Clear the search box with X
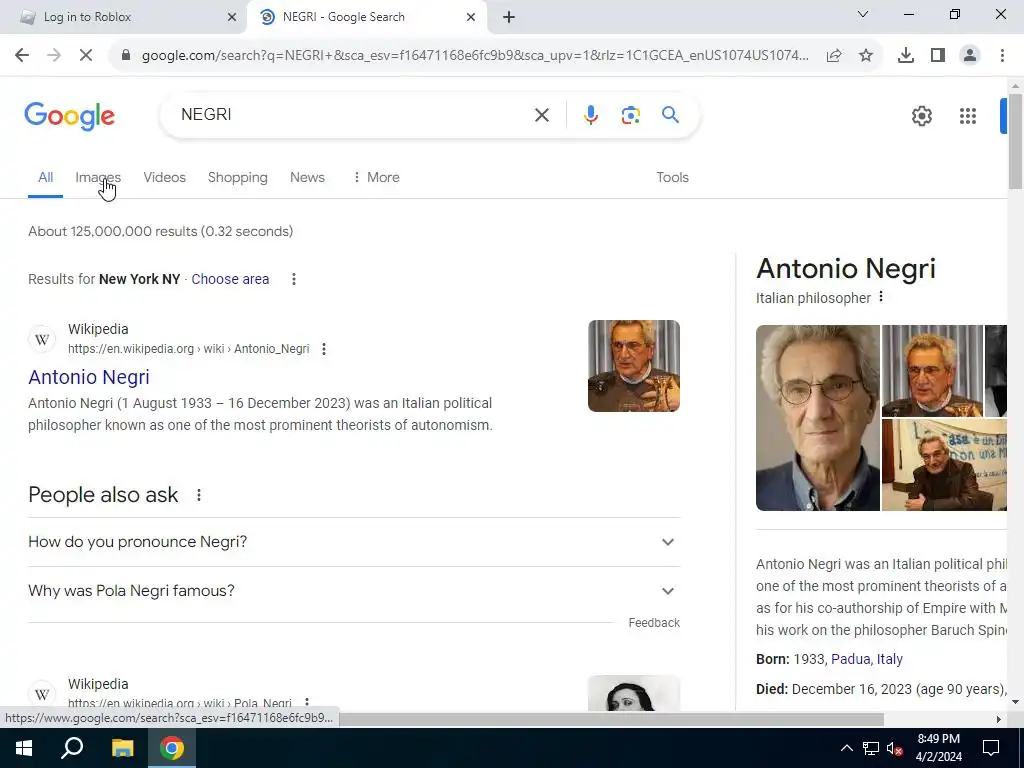The width and height of the screenshot is (1024, 768). [541, 115]
